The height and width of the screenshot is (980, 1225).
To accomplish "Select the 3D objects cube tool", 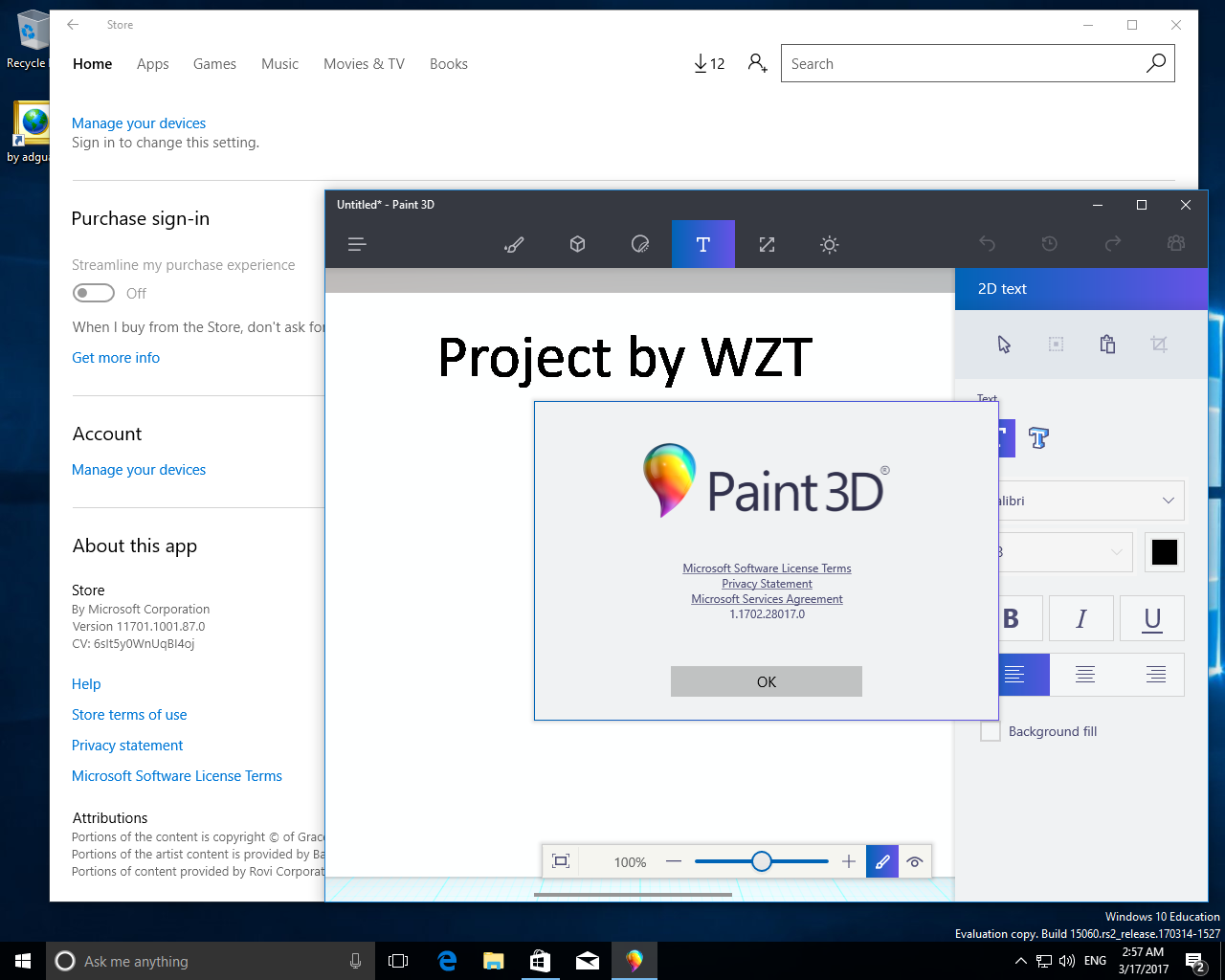I will click(x=577, y=245).
